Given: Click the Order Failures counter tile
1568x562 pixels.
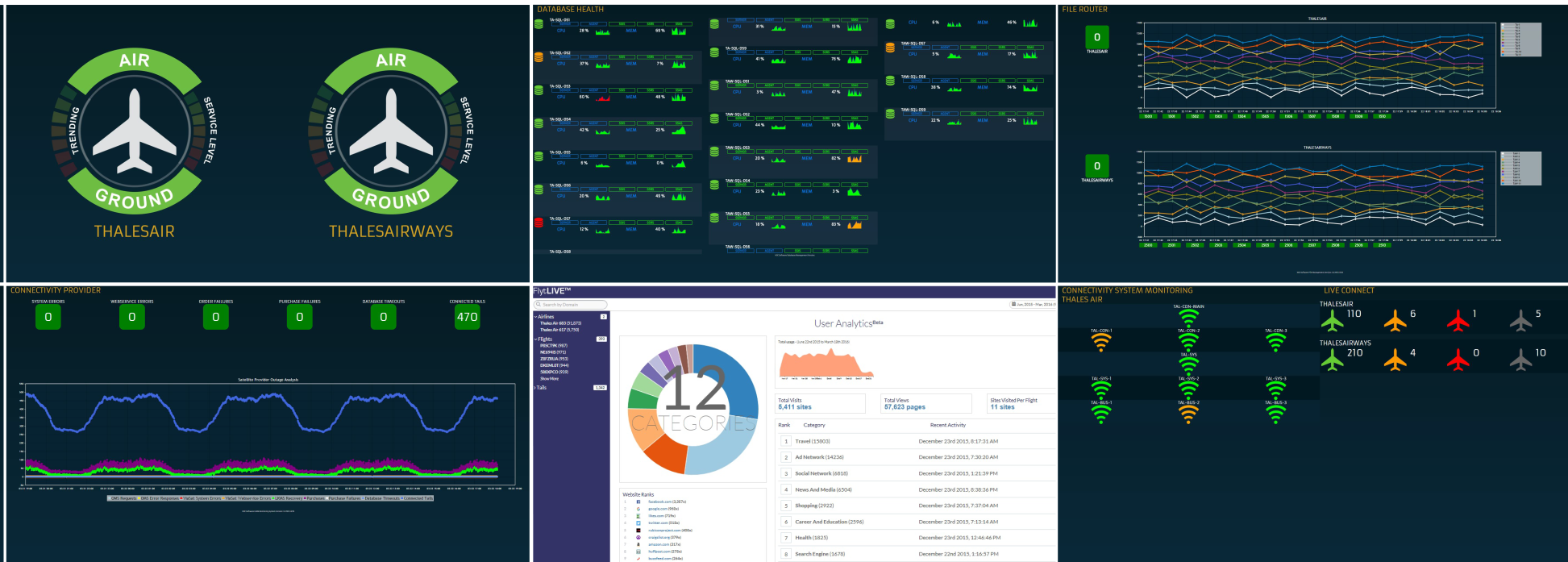Looking at the screenshot, I should [x=216, y=317].
